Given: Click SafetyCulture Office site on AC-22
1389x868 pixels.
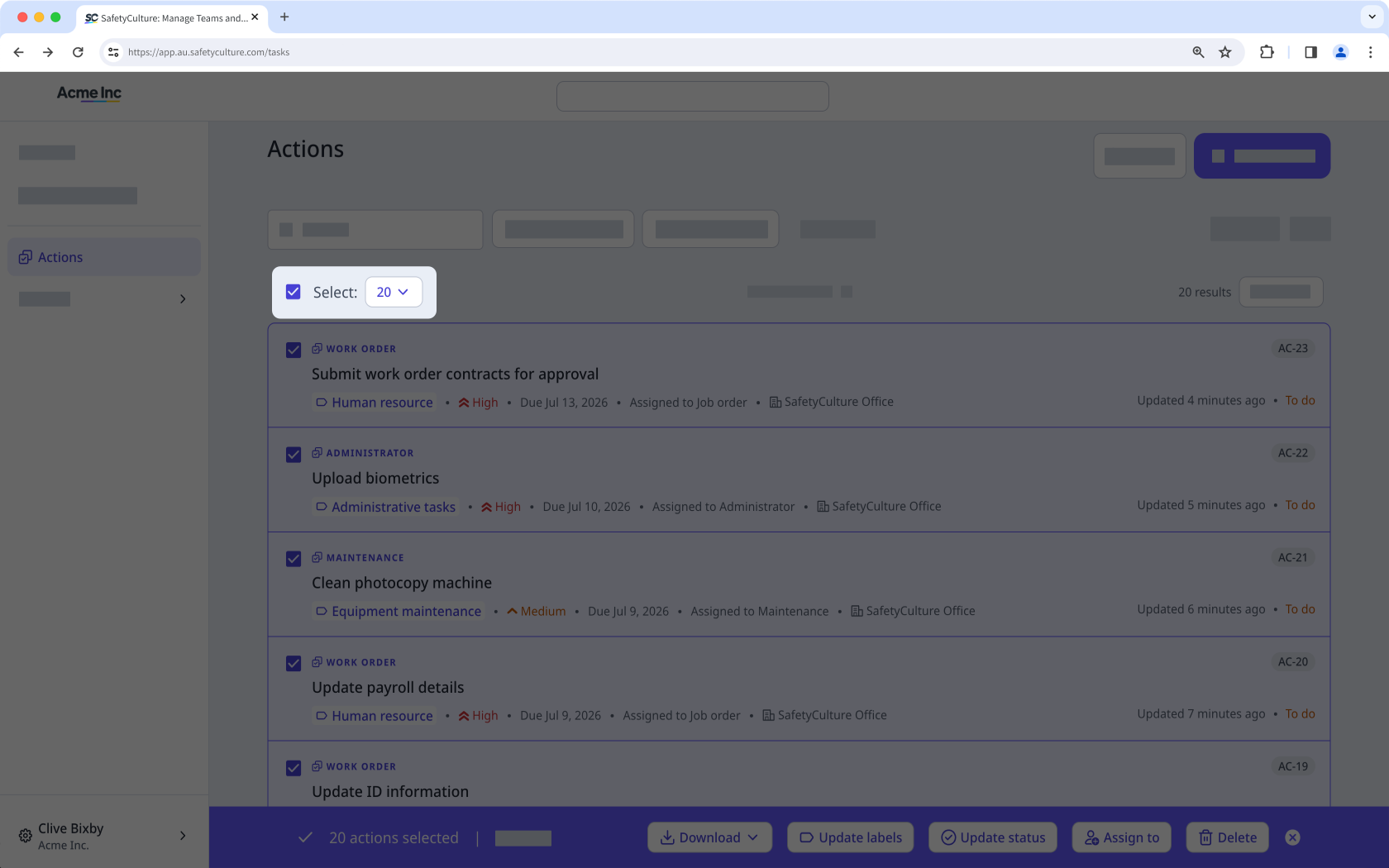Looking at the screenshot, I should tap(880, 506).
